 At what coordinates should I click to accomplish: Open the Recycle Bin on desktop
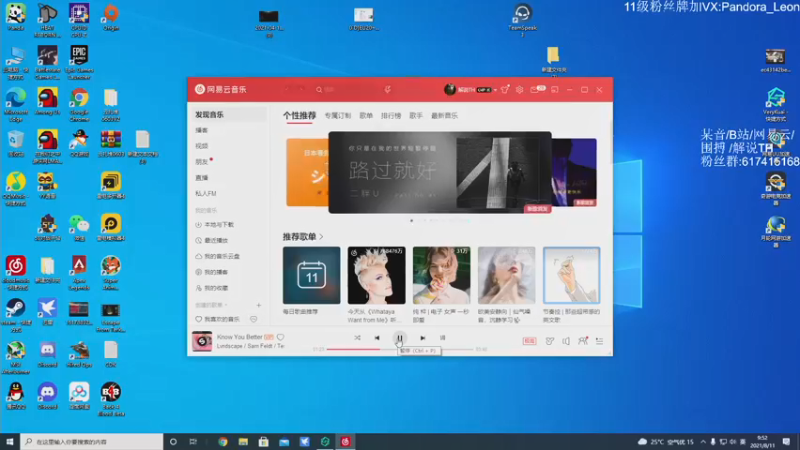(16, 143)
